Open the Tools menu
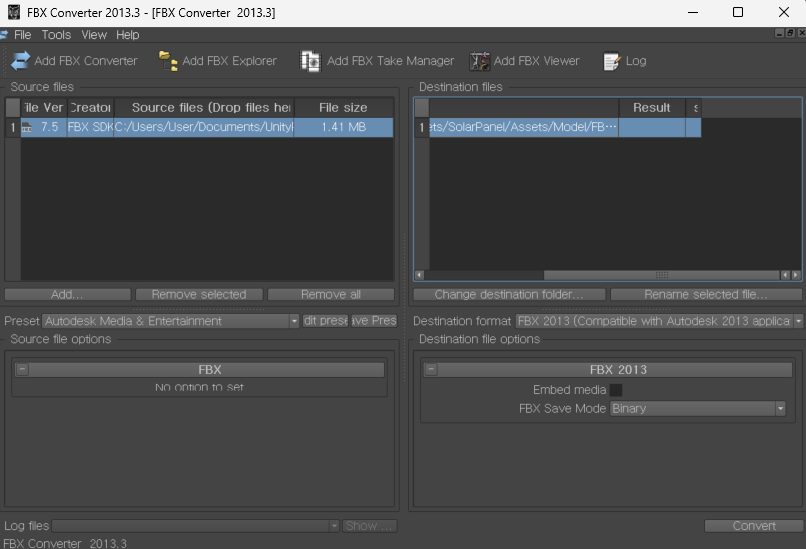The width and height of the screenshot is (806, 549). click(56, 35)
